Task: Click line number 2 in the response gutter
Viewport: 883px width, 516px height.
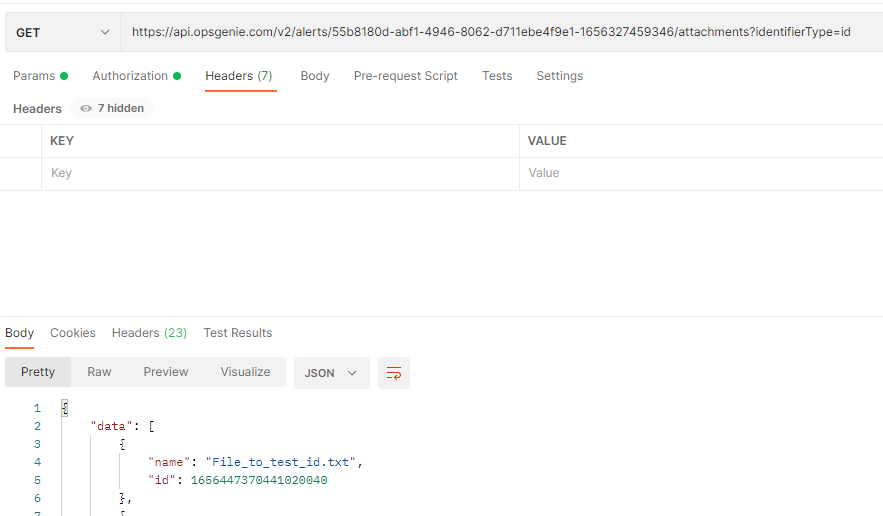Action: 37,426
